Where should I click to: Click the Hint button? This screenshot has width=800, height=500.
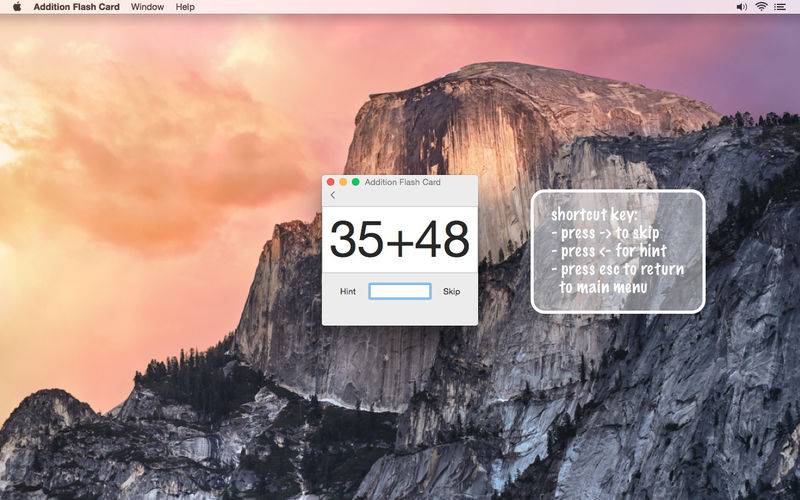tap(348, 291)
